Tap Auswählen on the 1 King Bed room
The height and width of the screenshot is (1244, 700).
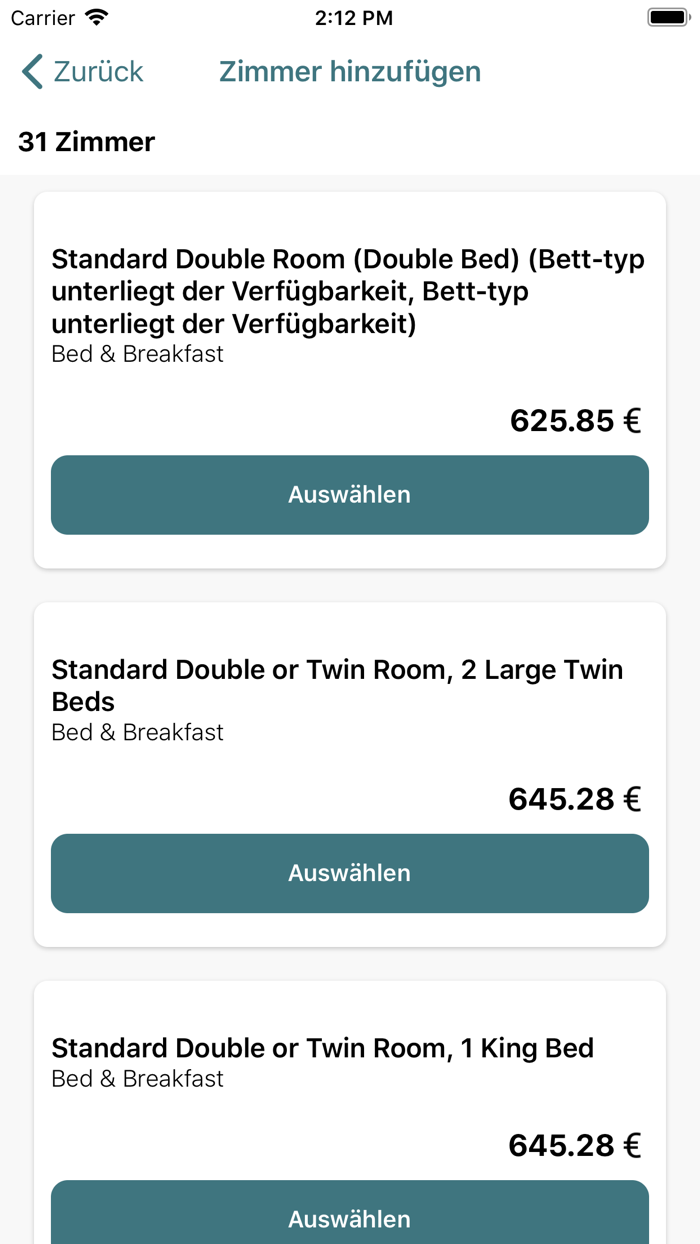tap(350, 1218)
